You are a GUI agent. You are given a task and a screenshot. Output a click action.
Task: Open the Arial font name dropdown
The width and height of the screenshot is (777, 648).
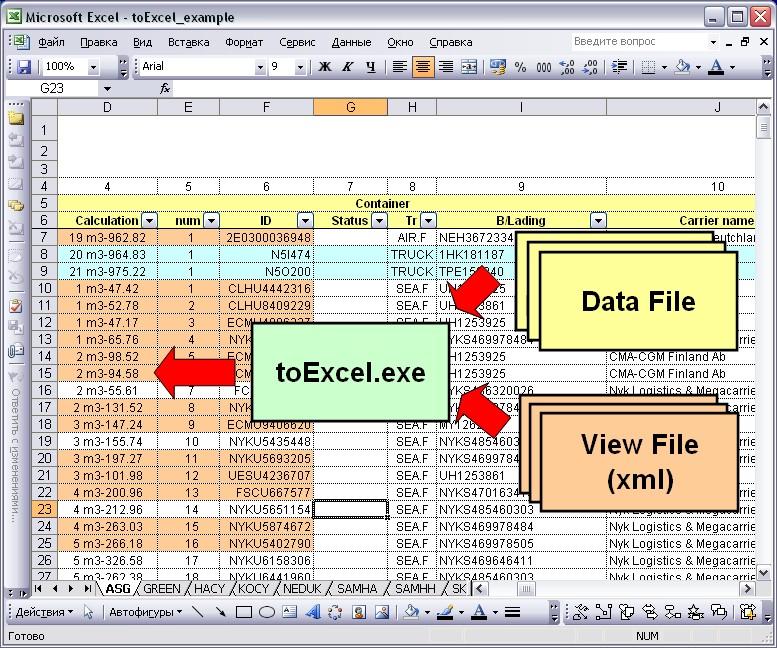260,66
